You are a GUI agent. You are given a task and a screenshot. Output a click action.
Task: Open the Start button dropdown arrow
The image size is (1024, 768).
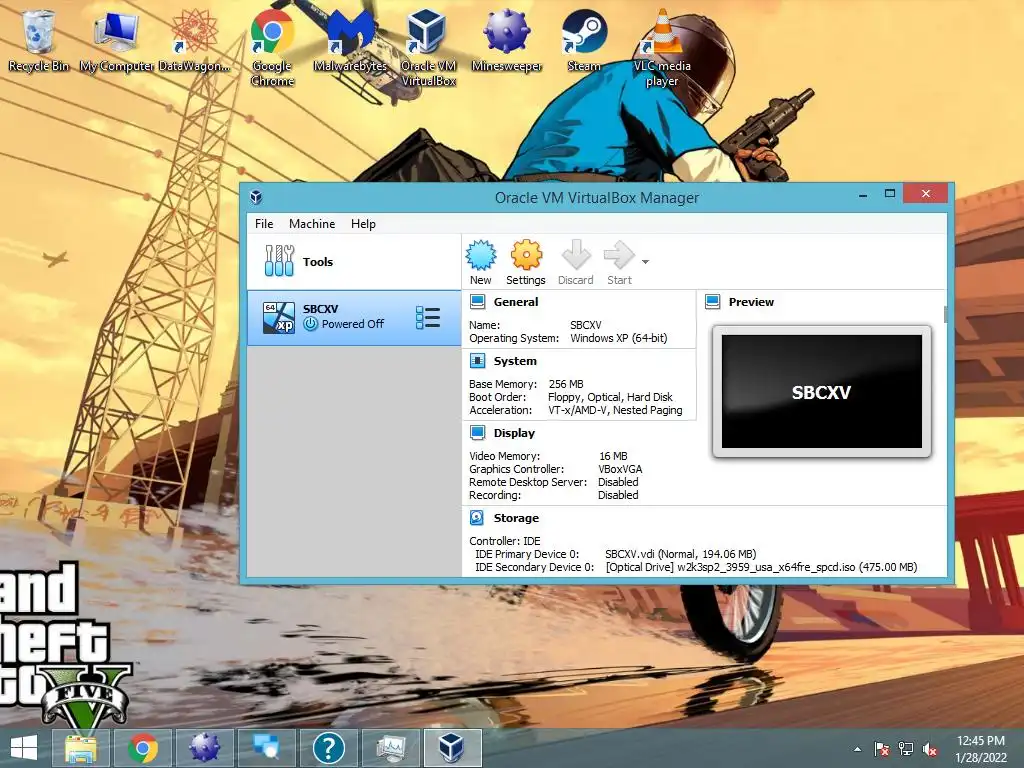tap(645, 262)
